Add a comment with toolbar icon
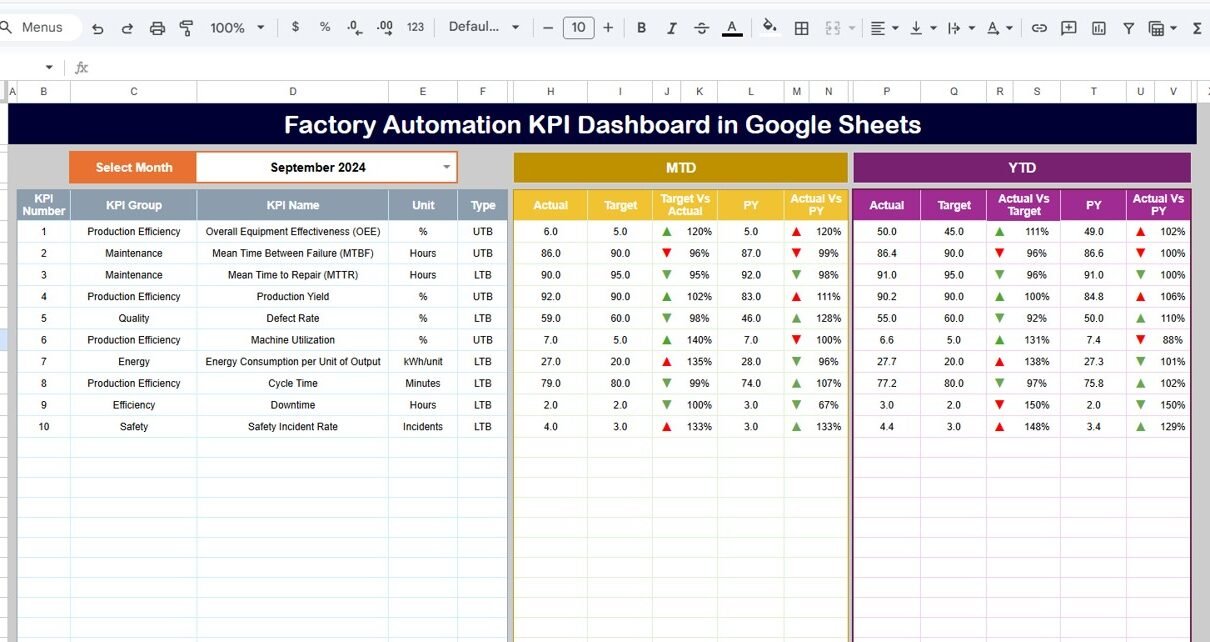 tap(1069, 28)
